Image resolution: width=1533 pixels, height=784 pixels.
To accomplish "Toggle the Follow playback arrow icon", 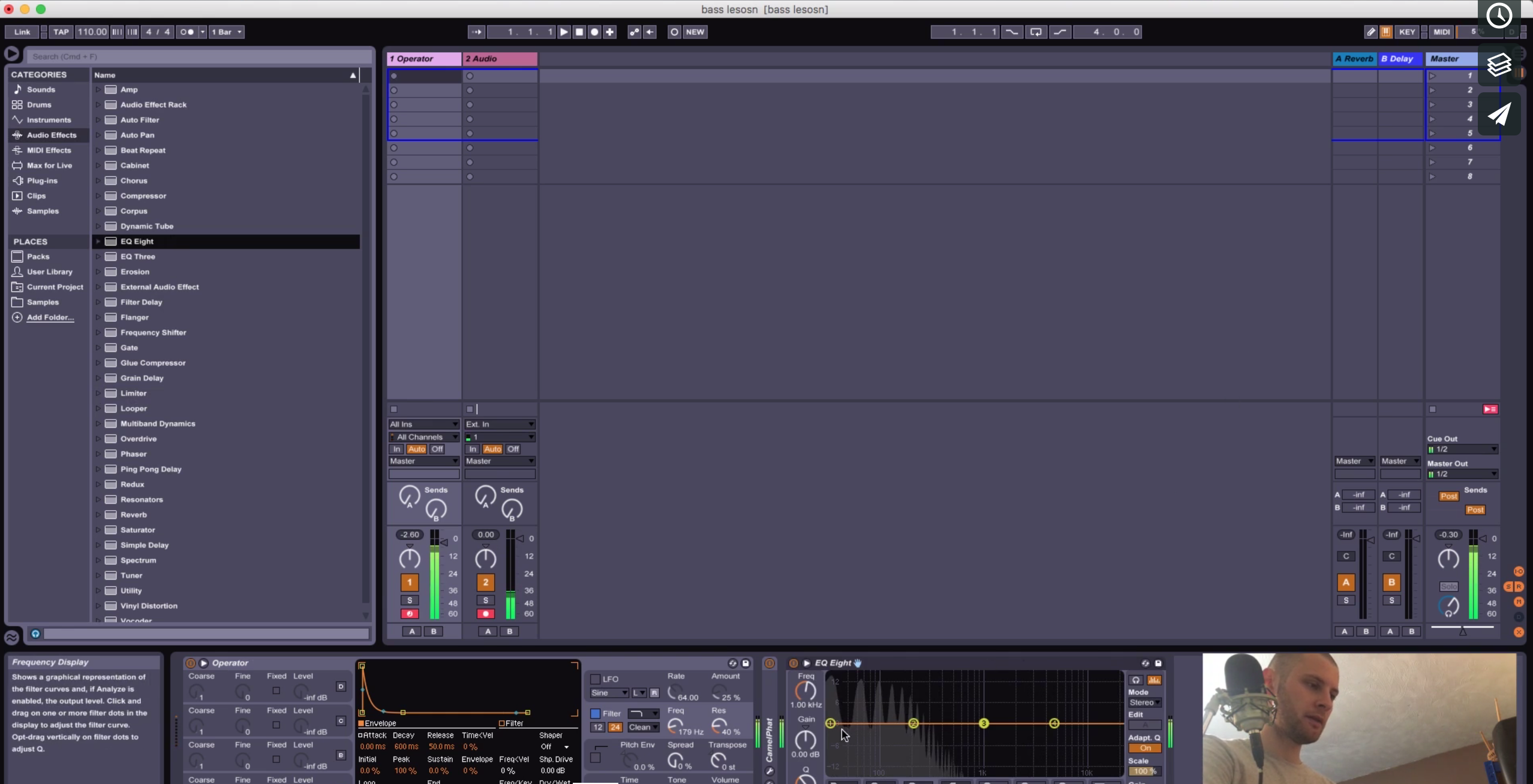I will pyautogui.click(x=476, y=32).
